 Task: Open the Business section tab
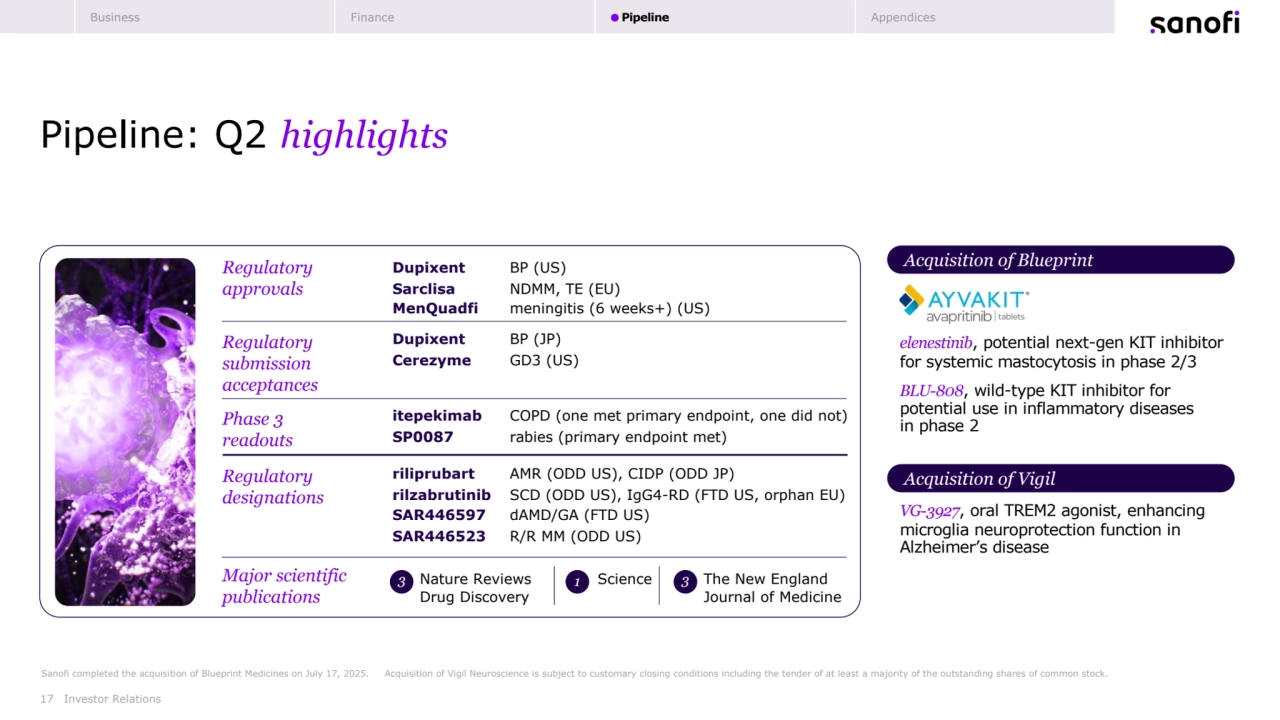204,17
